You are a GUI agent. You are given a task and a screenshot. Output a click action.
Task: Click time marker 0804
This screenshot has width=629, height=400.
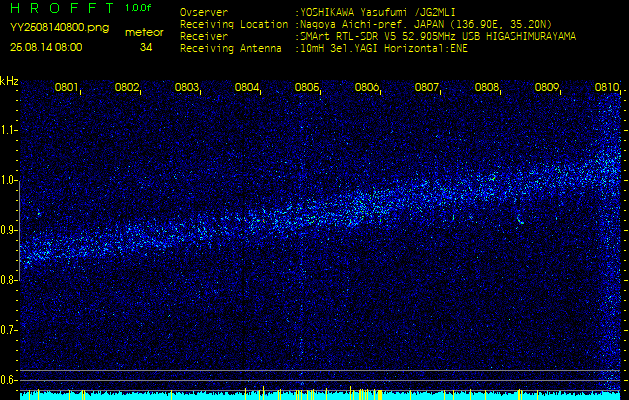point(247,87)
